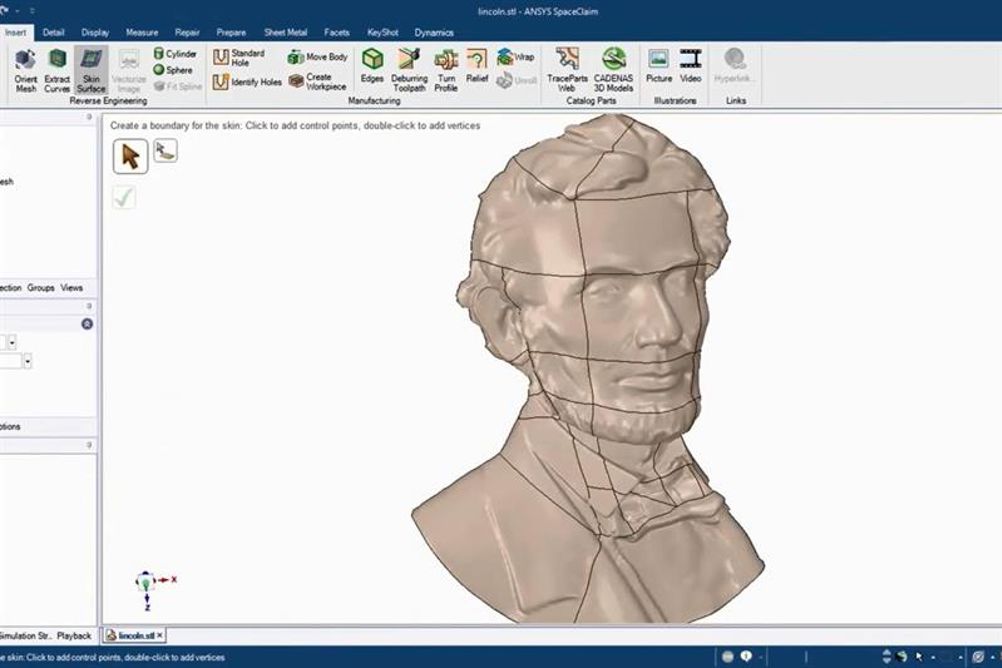The image size is (1002, 668).
Task: Pick the second tool guide beside the arrow
Action: 166,151
